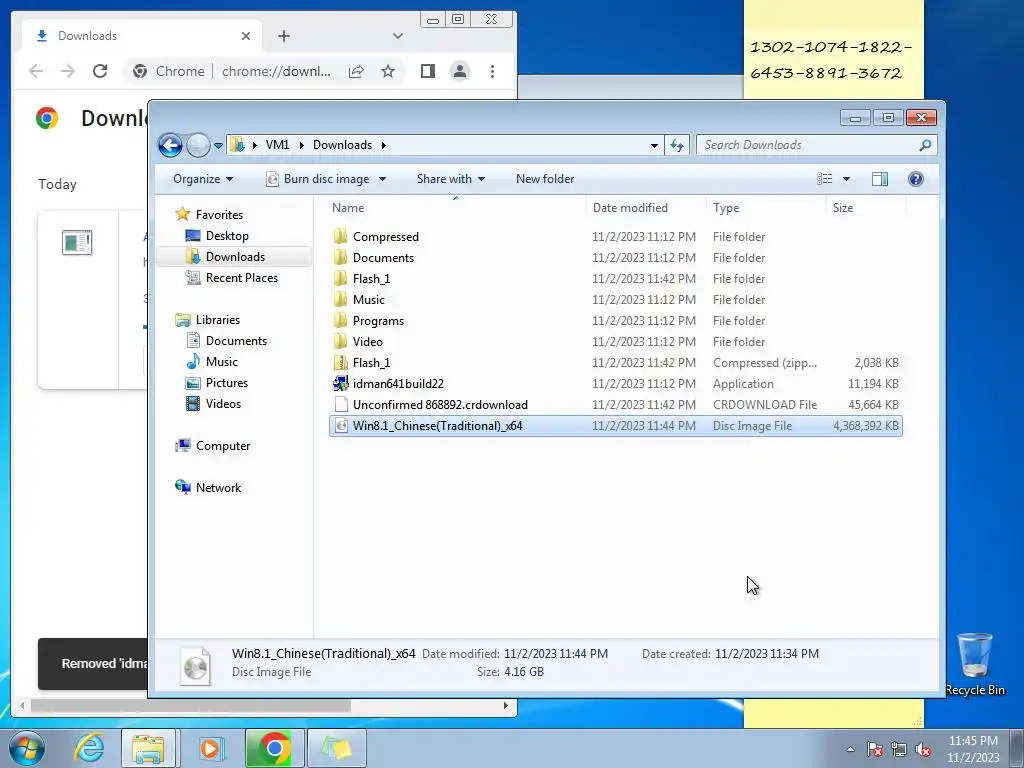Open Libraries in navigation pane
This screenshot has height=768, width=1024.
click(208, 319)
